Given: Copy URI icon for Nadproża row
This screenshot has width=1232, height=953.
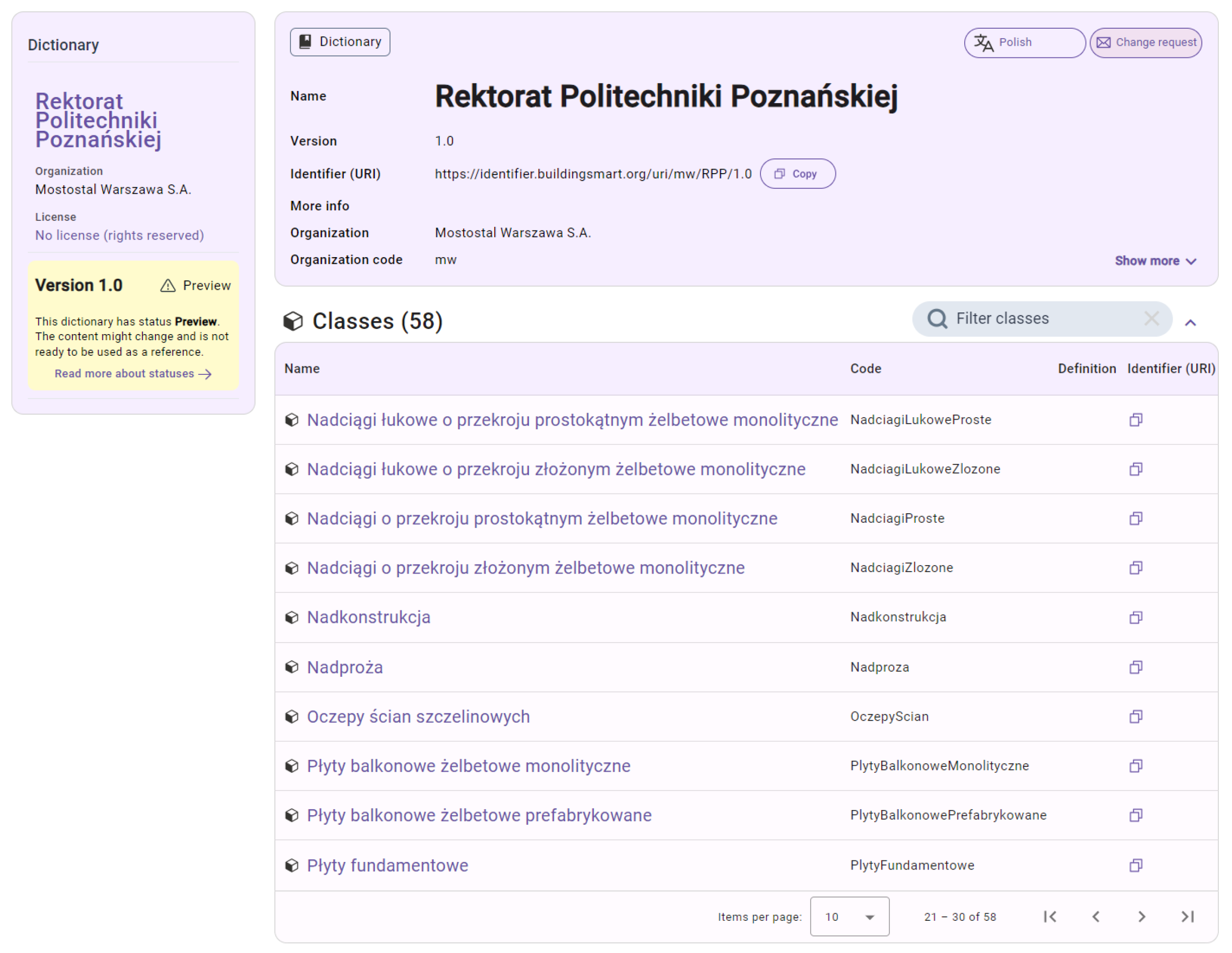Looking at the screenshot, I should coord(1135,667).
